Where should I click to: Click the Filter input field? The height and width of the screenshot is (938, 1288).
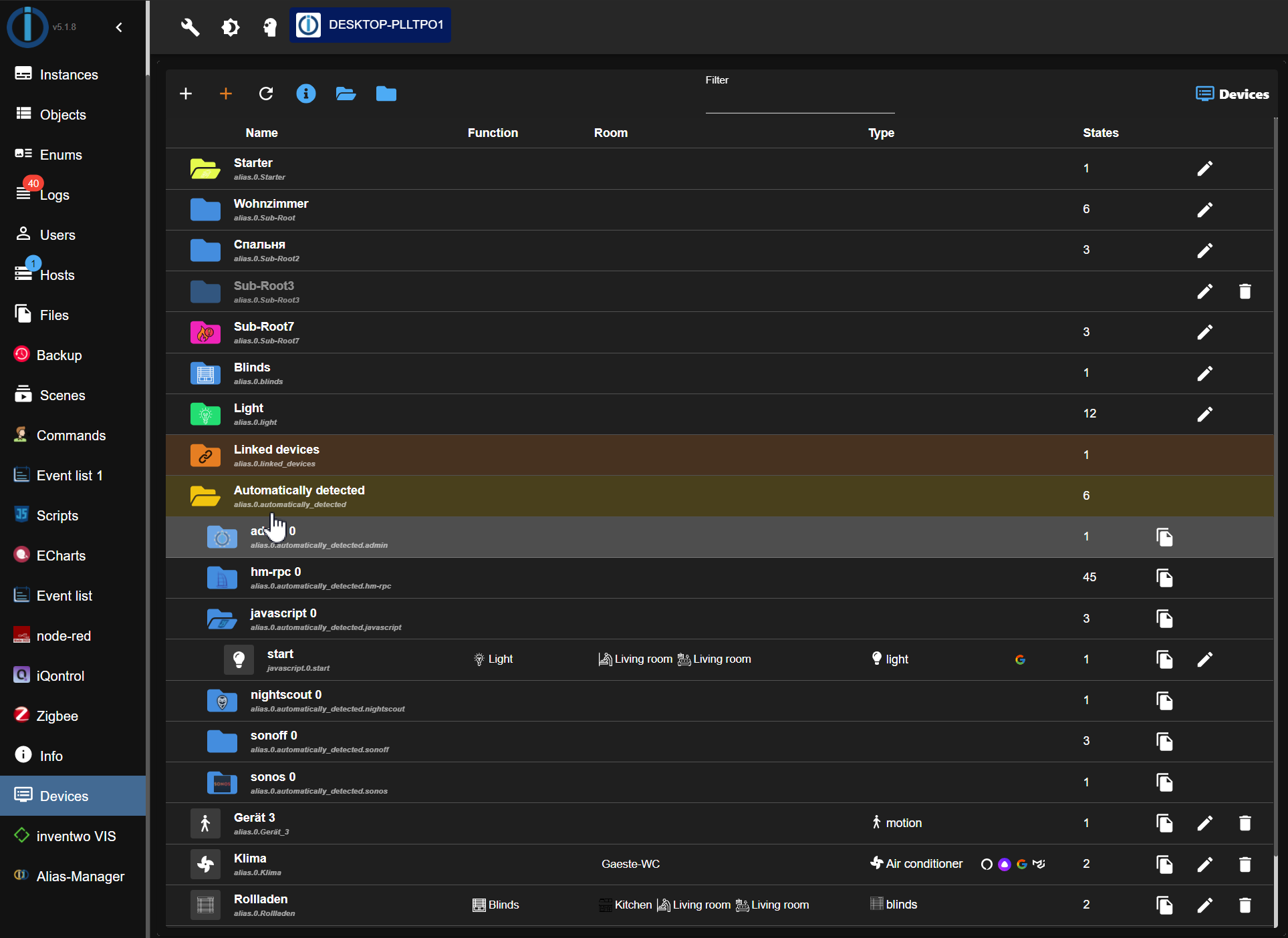click(799, 102)
